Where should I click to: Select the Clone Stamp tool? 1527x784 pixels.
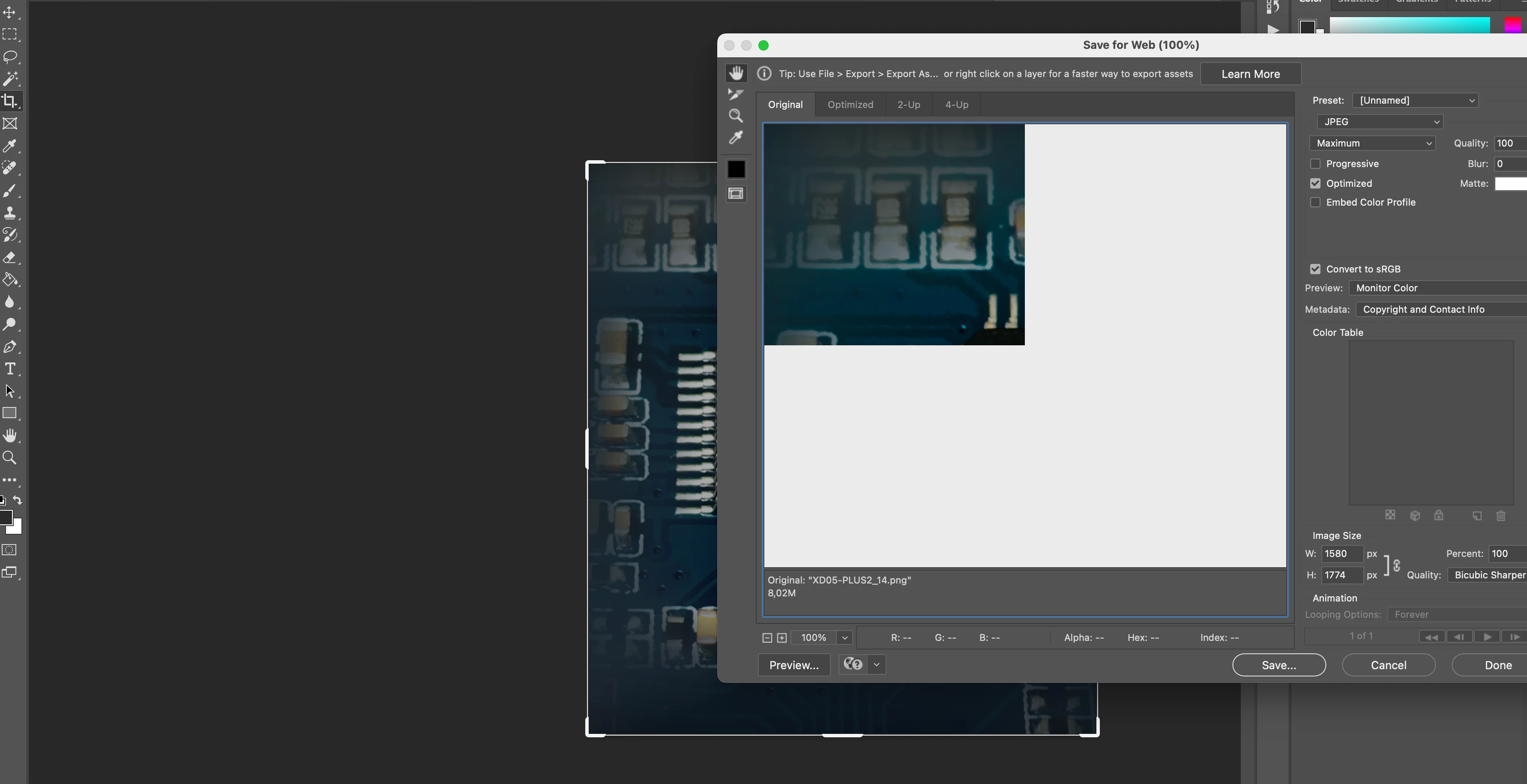click(x=10, y=213)
